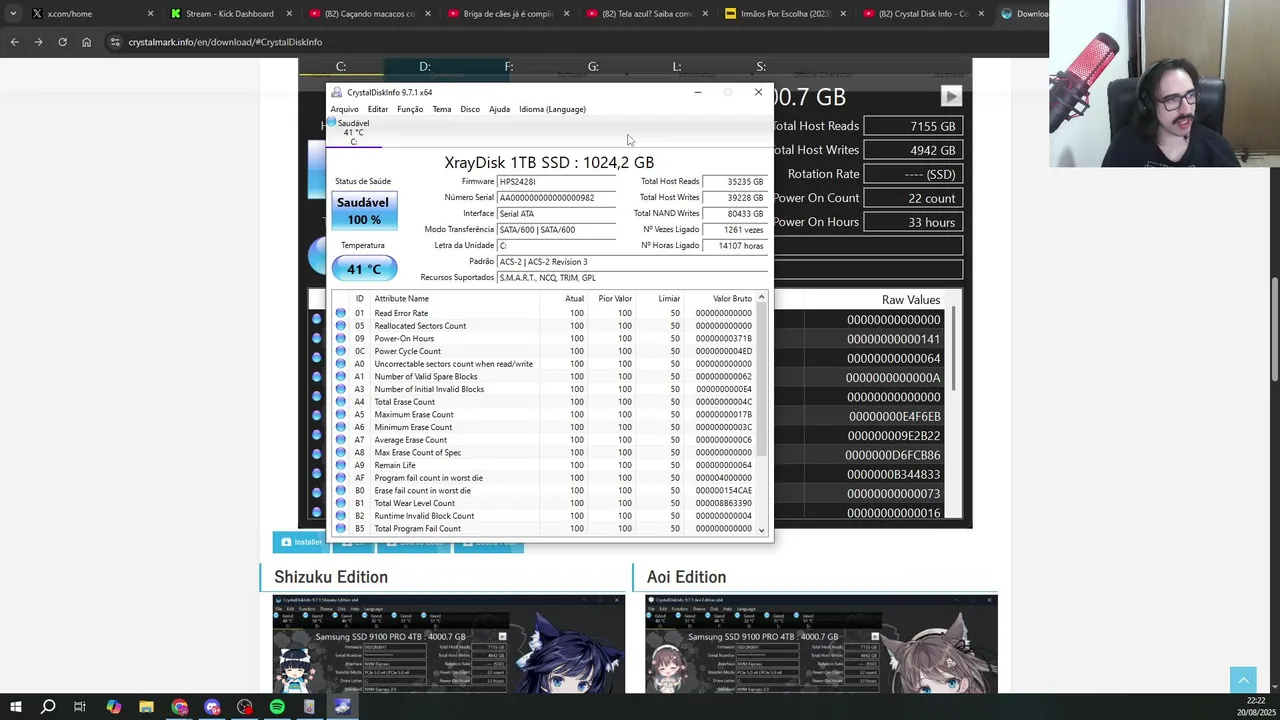Click the 41 °C temperature button
This screenshot has height=720, width=1280.
(364, 269)
